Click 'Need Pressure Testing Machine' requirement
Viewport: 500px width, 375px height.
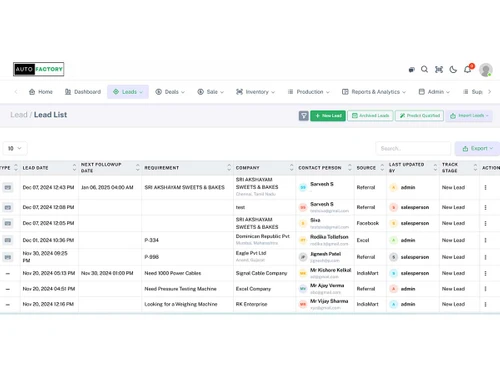pyautogui.click(x=180, y=289)
